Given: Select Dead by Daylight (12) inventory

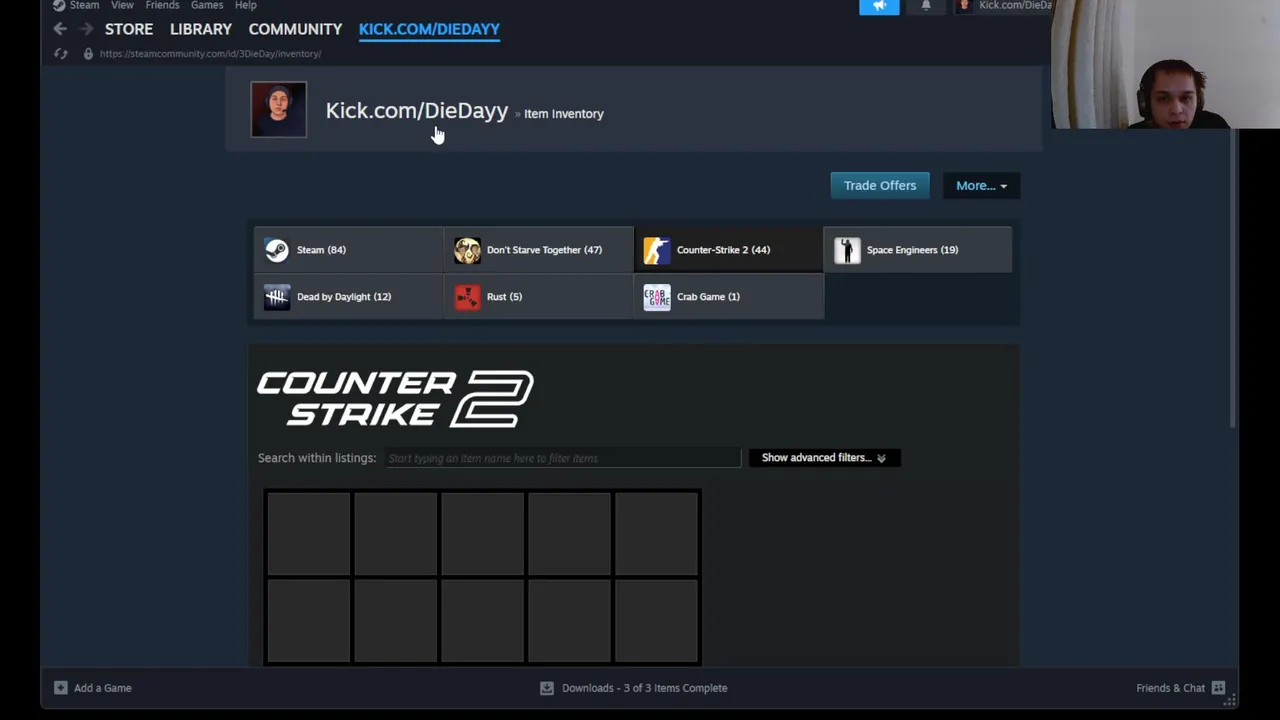Looking at the screenshot, I should pos(348,297).
